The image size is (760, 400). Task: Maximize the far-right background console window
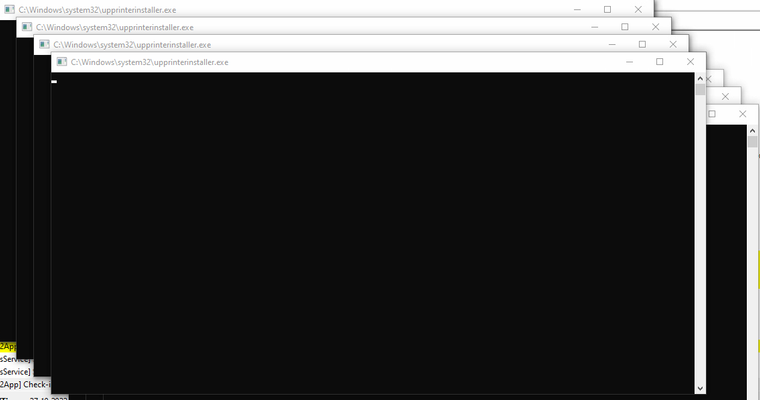(x=712, y=114)
